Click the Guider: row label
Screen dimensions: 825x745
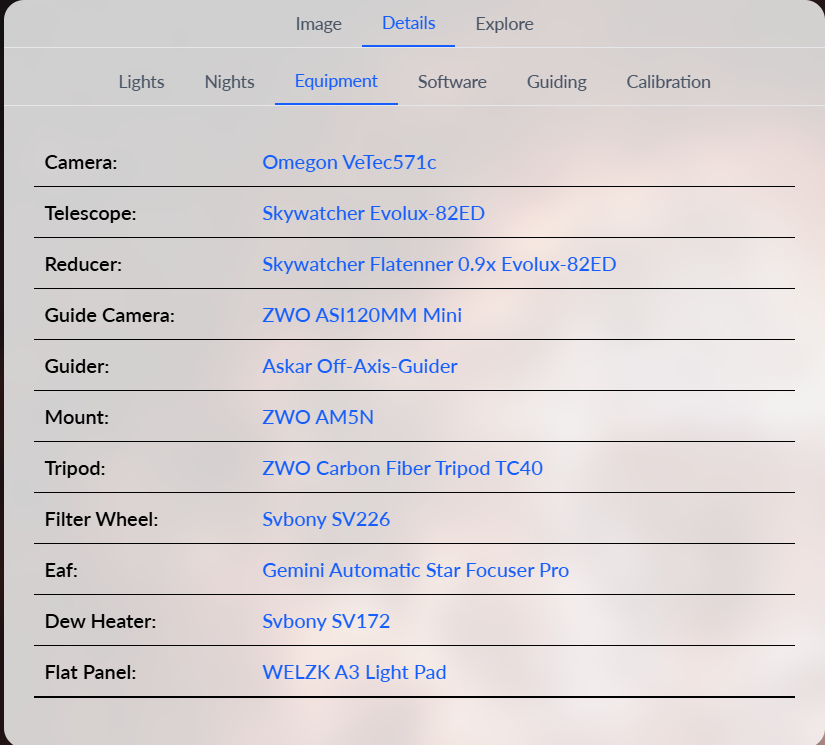77,366
